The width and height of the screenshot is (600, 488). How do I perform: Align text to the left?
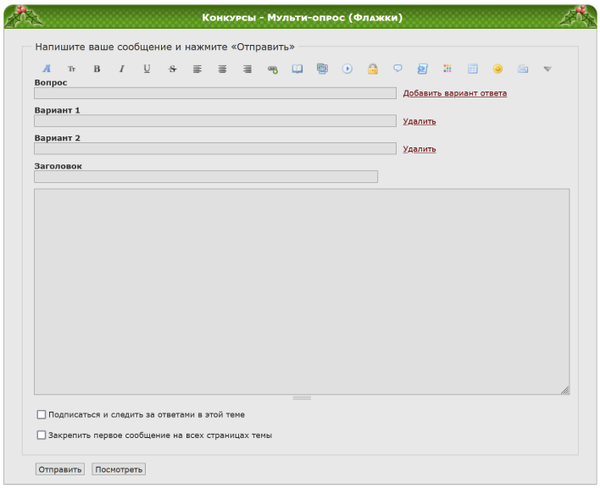(197, 69)
